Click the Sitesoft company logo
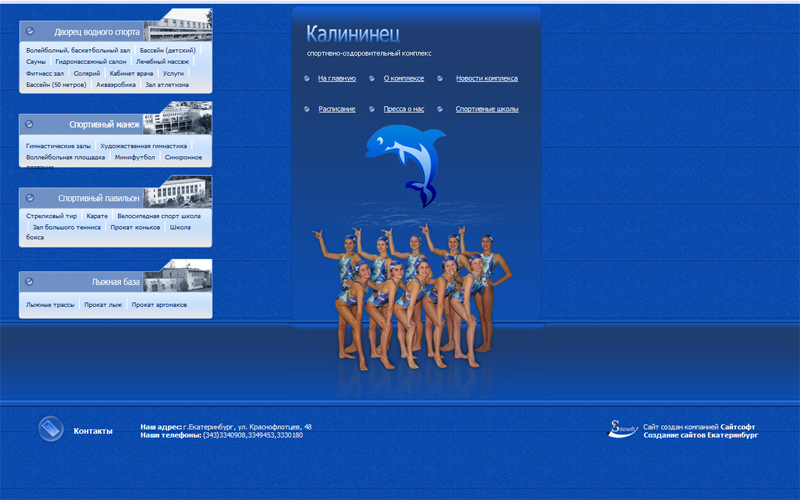The image size is (800, 500). click(622, 429)
